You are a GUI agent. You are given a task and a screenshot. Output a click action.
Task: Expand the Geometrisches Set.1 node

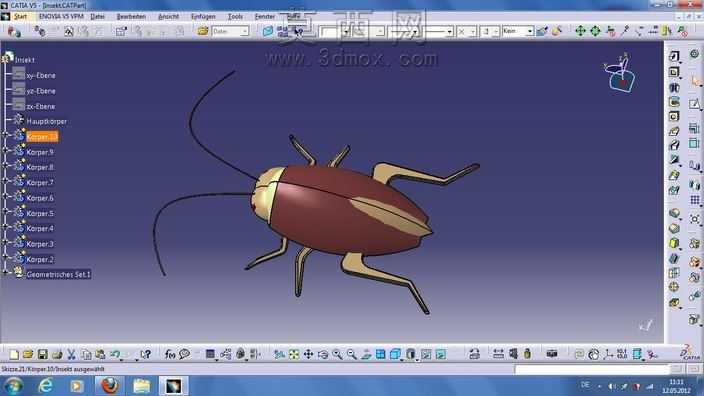pos(5,272)
